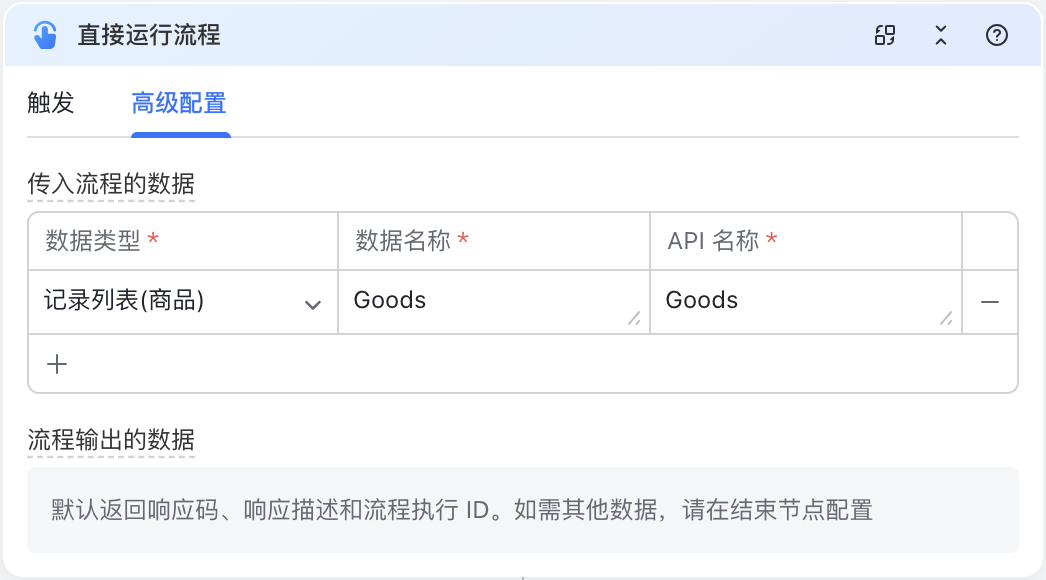This screenshot has width=1046, height=580.
Task: Collapse the panel using the header arrows icon
Action: tap(941, 35)
